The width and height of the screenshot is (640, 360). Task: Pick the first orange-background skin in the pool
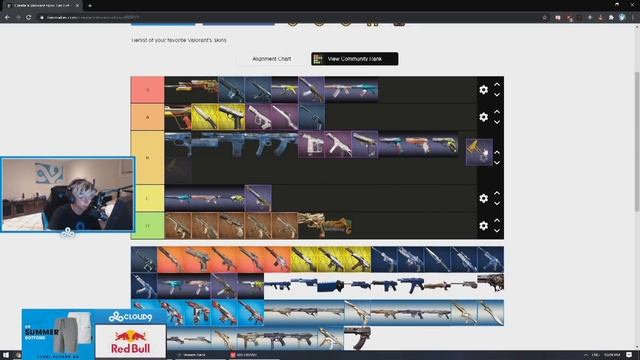click(171, 260)
